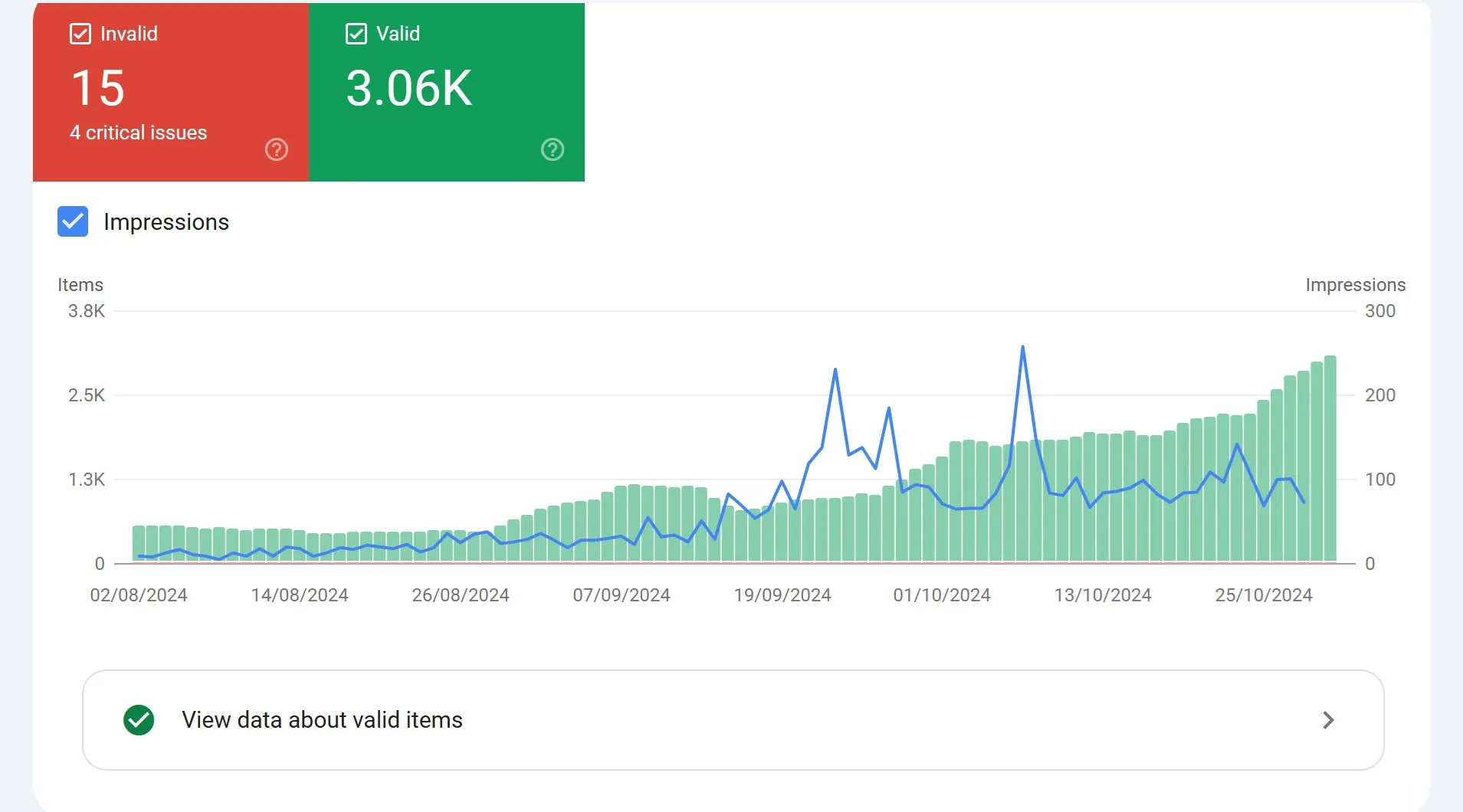Click the 01/10/2024 date label
The width and height of the screenshot is (1463, 812).
[942, 595]
